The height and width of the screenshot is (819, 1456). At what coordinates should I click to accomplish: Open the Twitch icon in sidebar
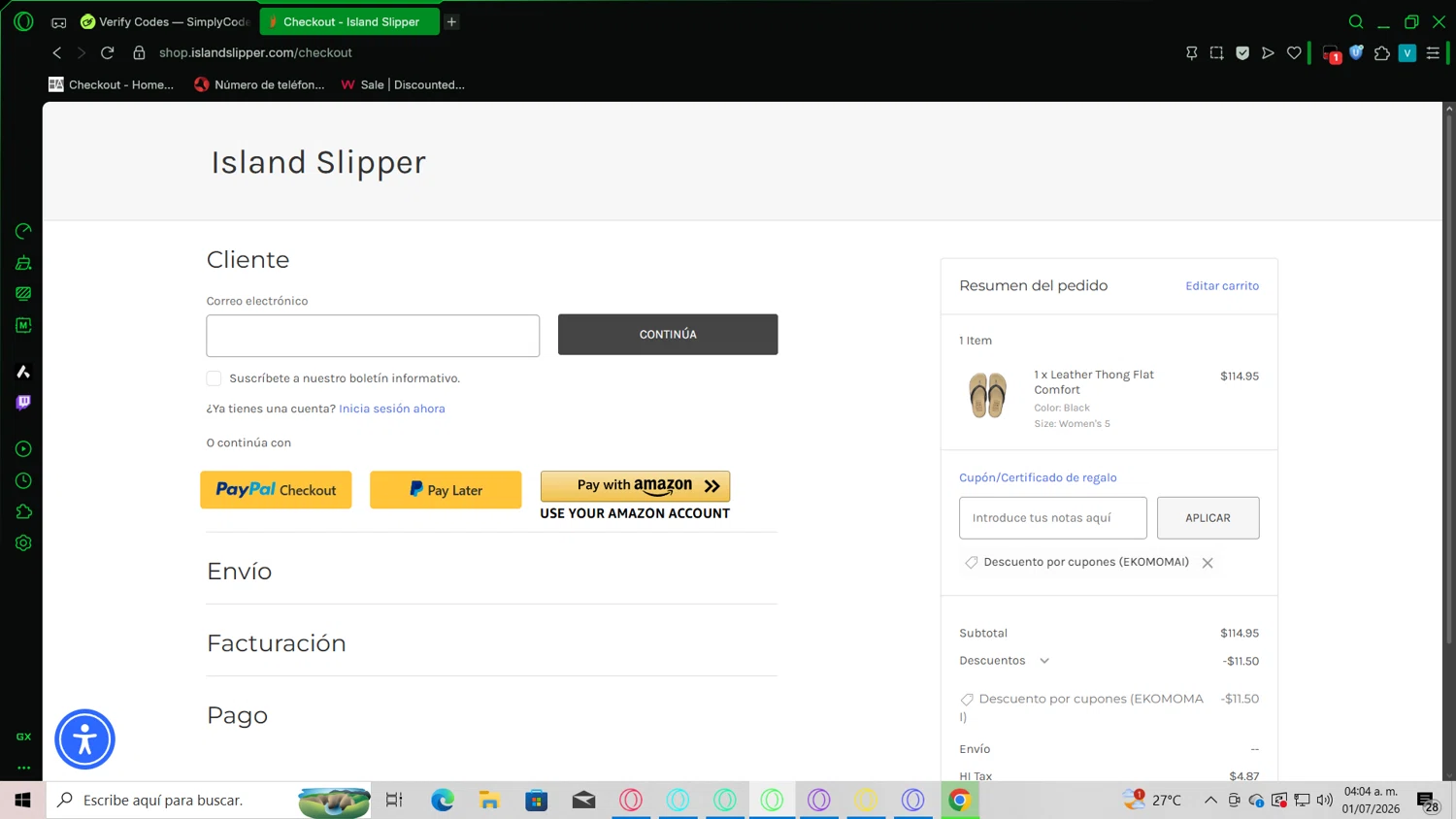pyautogui.click(x=23, y=403)
